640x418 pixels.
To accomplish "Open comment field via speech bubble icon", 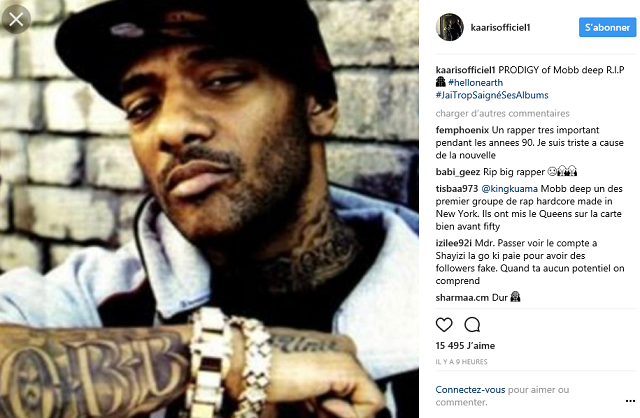I will (x=472, y=325).
